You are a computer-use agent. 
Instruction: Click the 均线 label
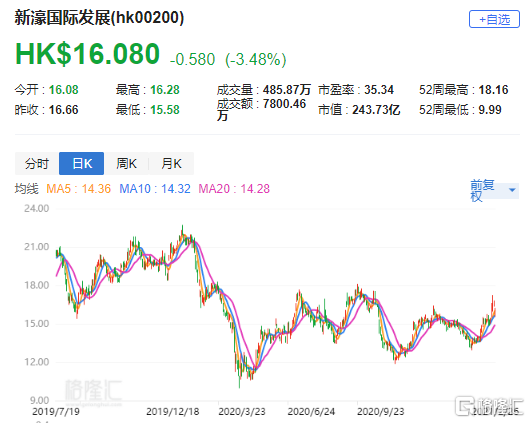pyautogui.click(x=27, y=189)
